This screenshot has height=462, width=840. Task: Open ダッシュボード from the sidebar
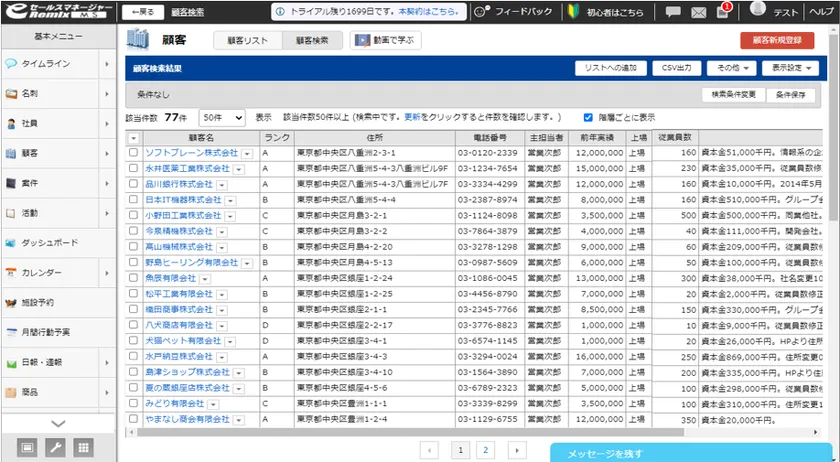coord(49,243)
